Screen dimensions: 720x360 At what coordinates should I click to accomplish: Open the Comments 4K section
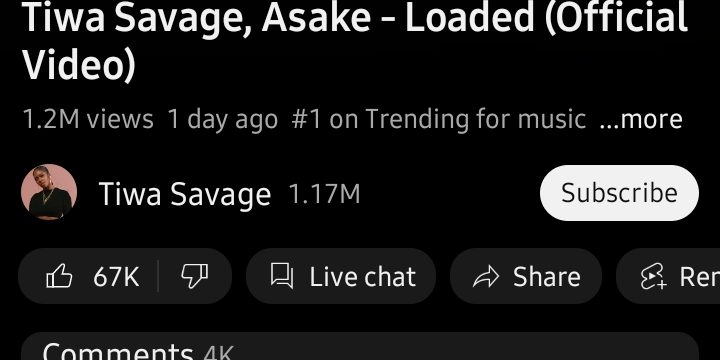360,346
